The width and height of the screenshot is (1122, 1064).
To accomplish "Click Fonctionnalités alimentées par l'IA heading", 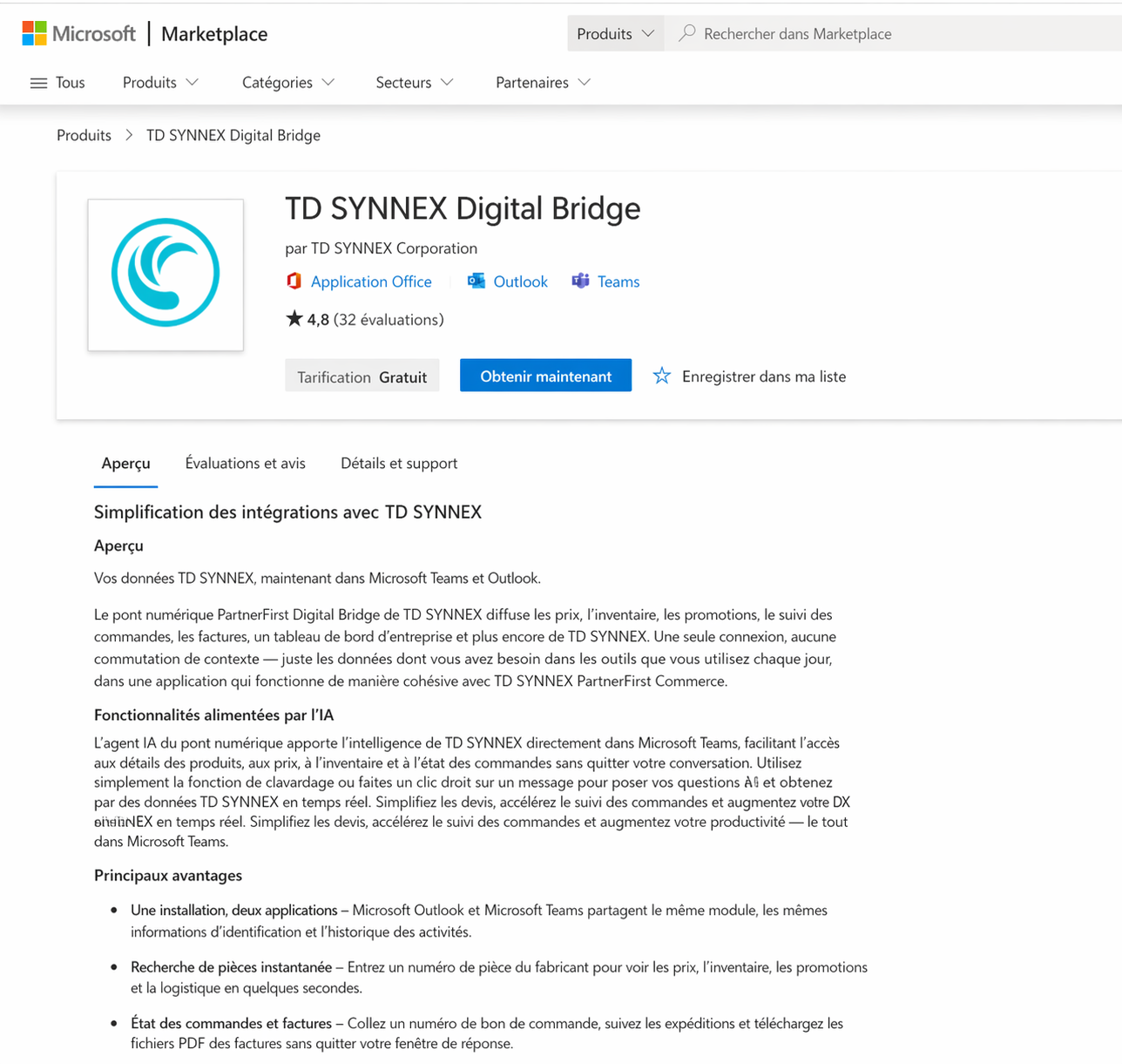I will 213,715.
